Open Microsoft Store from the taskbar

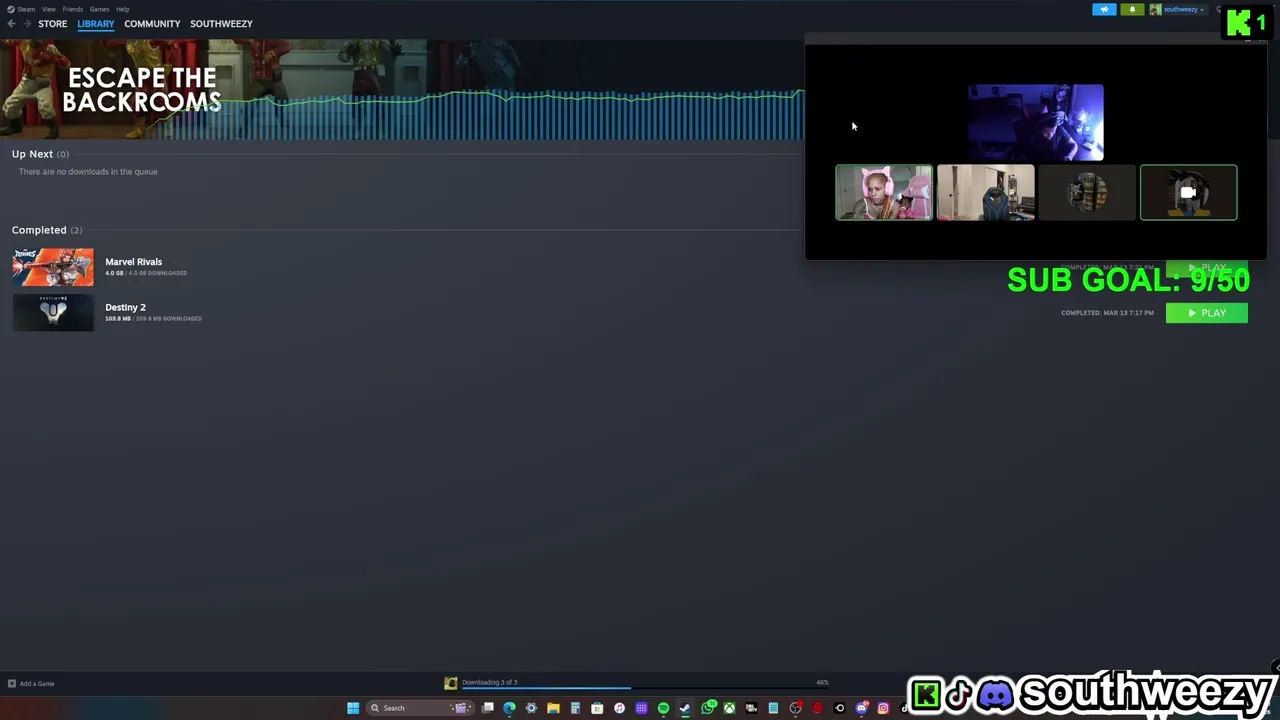[x=597, y=708]
